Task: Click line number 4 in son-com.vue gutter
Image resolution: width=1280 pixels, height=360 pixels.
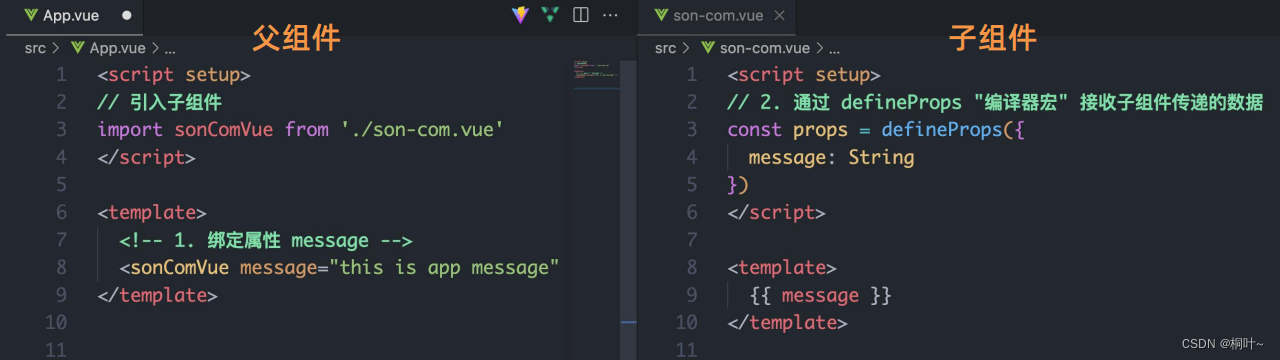Action: [x=692, y=157]
